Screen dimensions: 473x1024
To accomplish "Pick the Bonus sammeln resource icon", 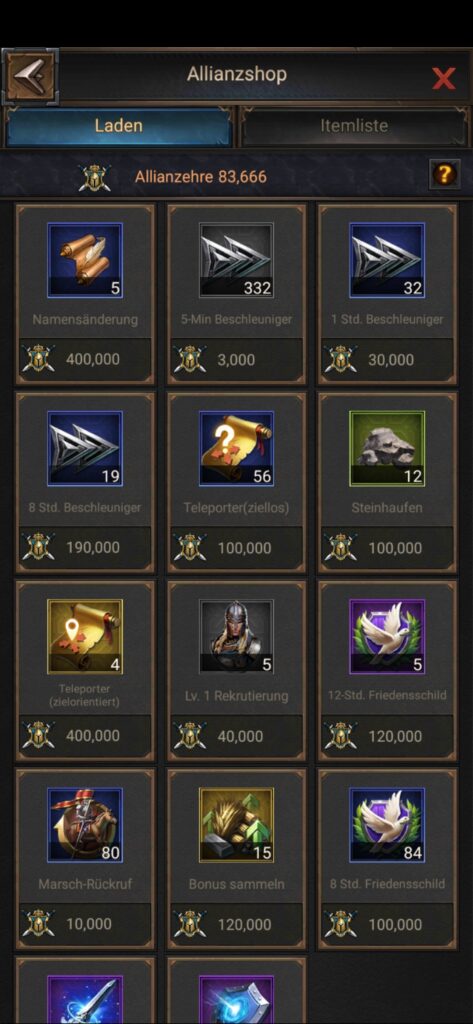I will click(x=236, y=825).
